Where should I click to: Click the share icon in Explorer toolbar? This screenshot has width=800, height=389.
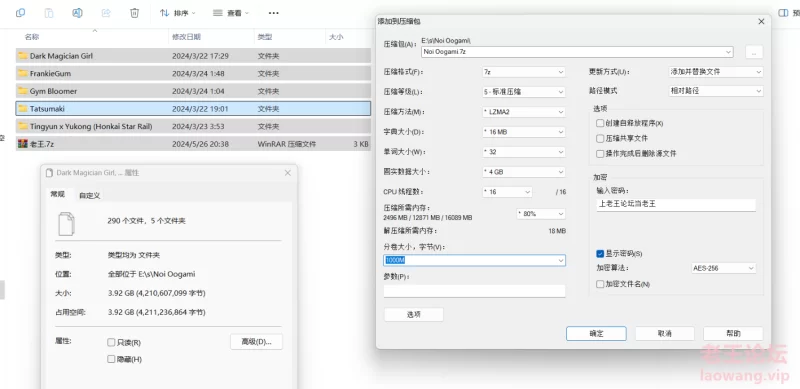coord(106,13)
